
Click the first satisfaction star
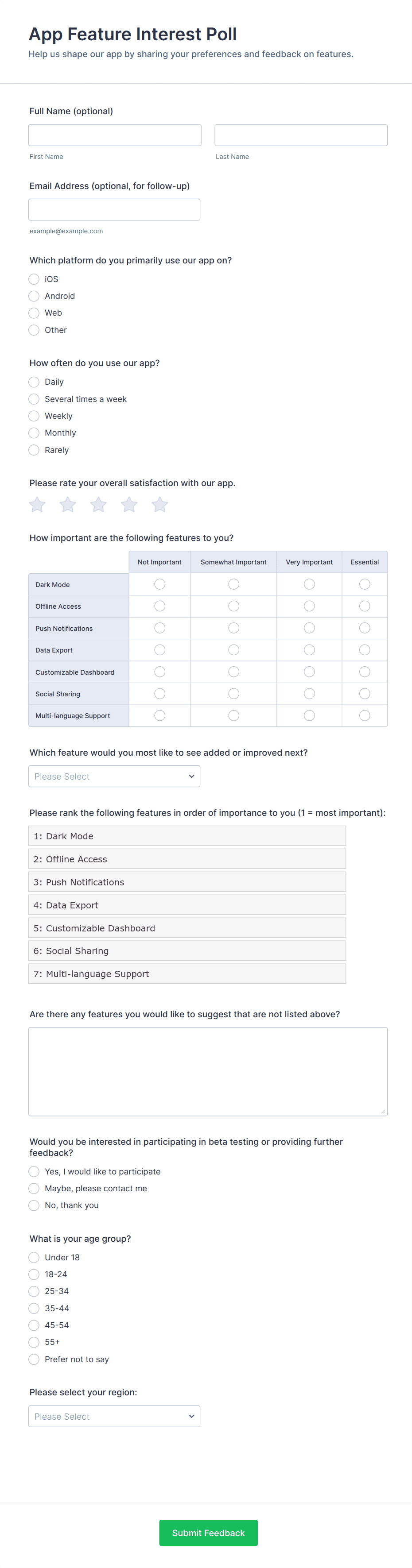tap(37, 505)
